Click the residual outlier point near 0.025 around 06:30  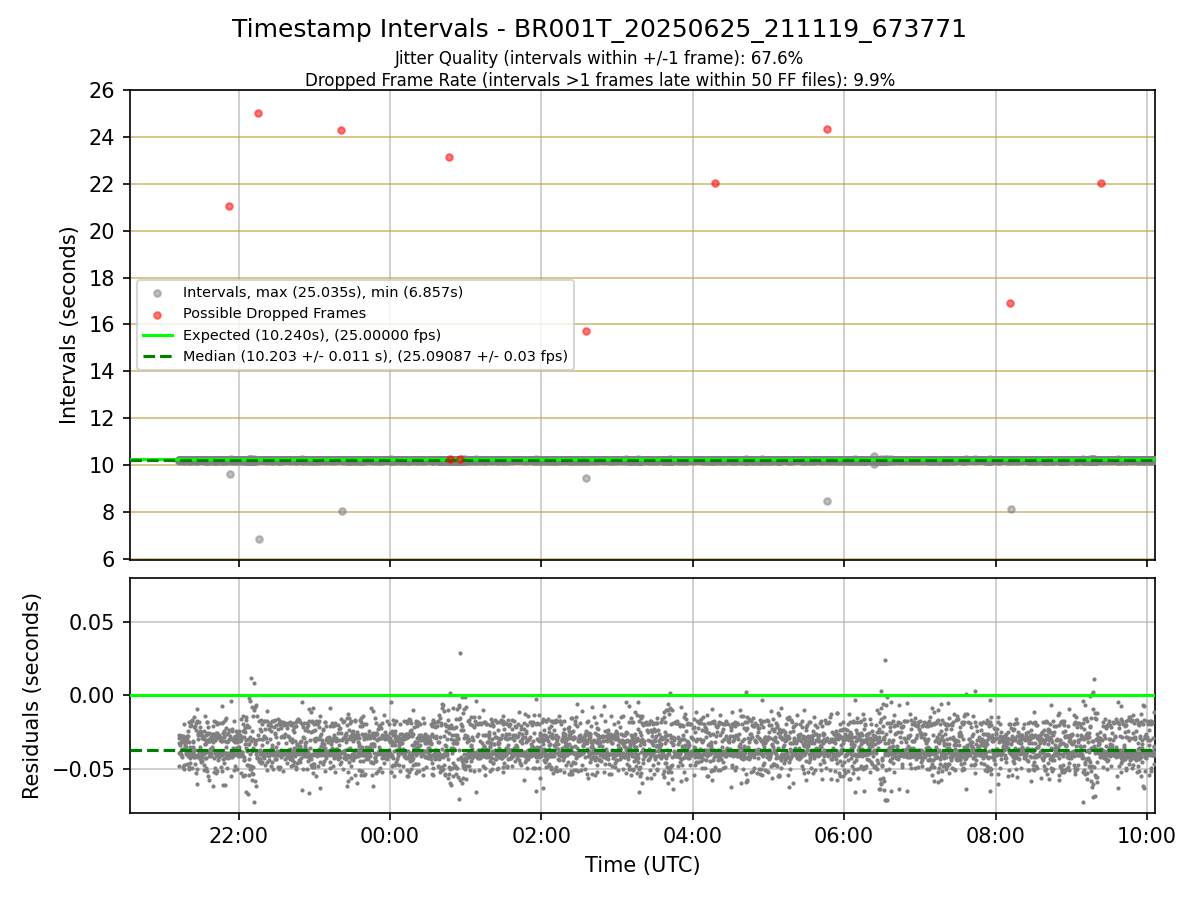pyautogui.click(x=884, y=660)
